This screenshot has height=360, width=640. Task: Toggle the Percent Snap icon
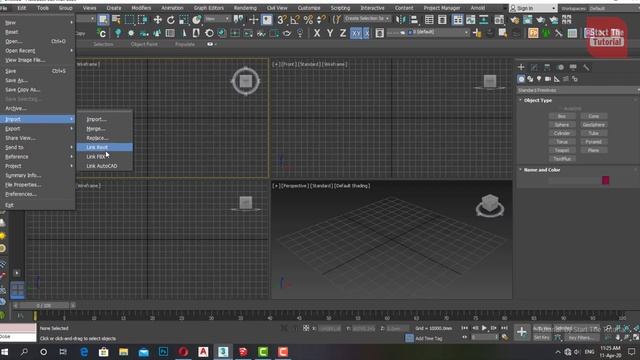(x=308, y=20)
